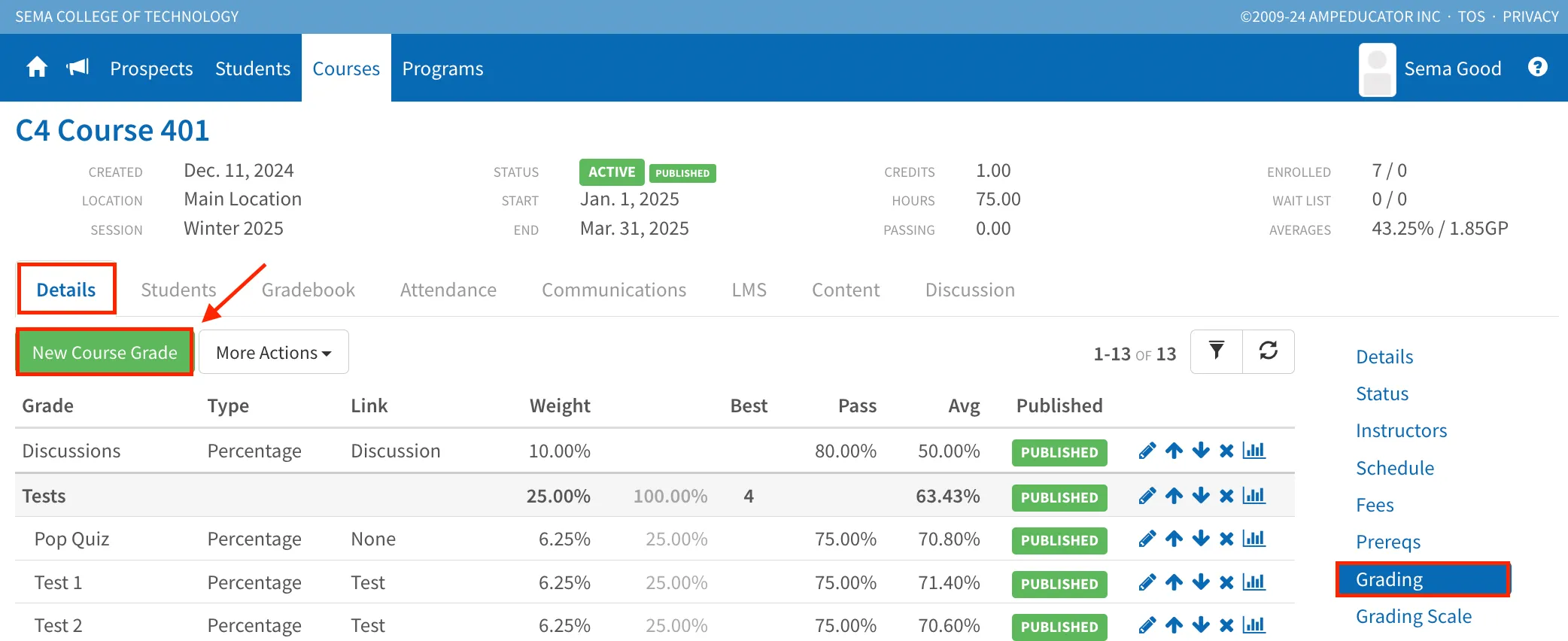Edit the Tests grade category
The image size is (1568, 641).
coord(1147,496)
